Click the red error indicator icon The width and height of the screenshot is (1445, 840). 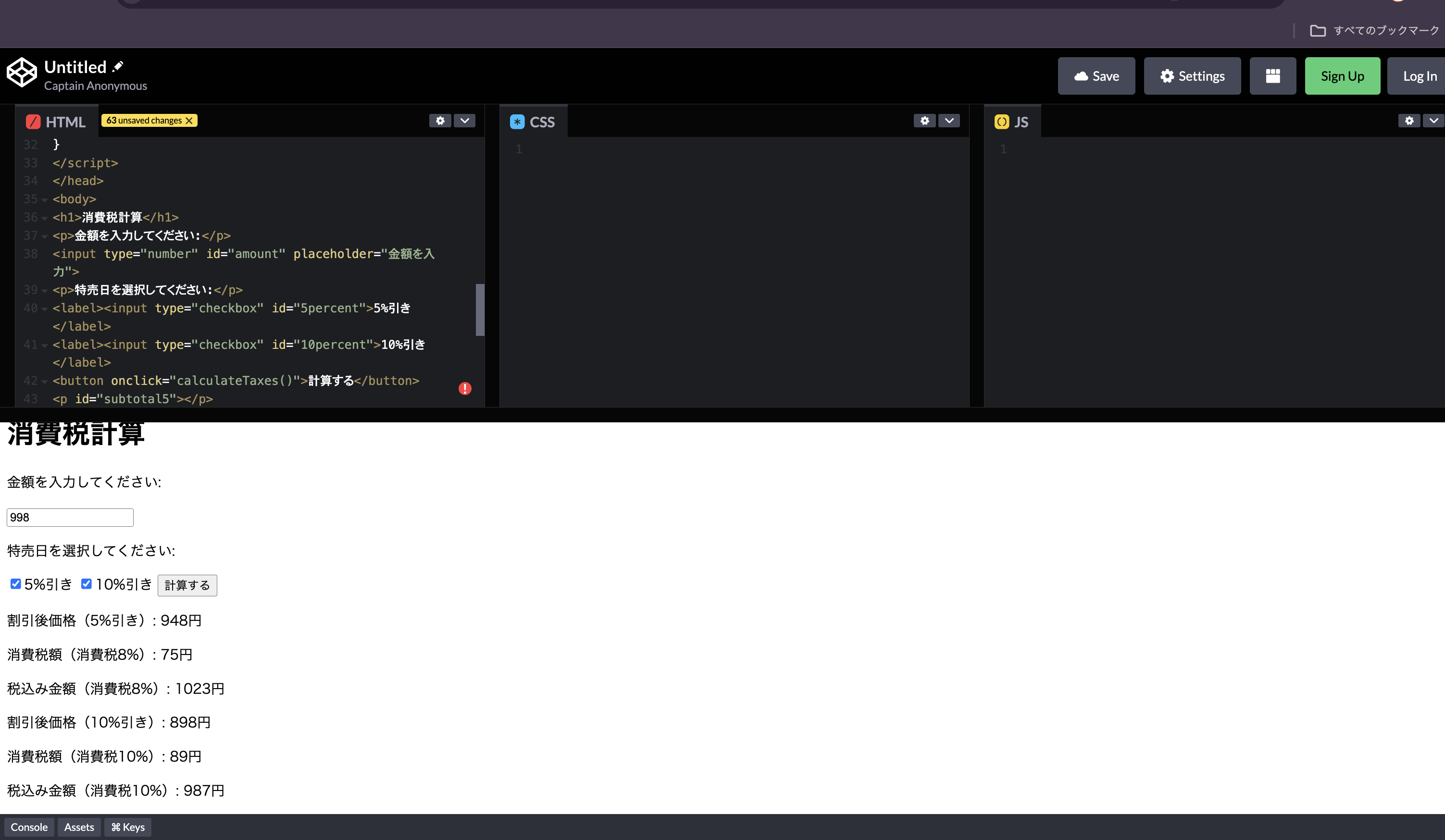[x=465, y=388]
